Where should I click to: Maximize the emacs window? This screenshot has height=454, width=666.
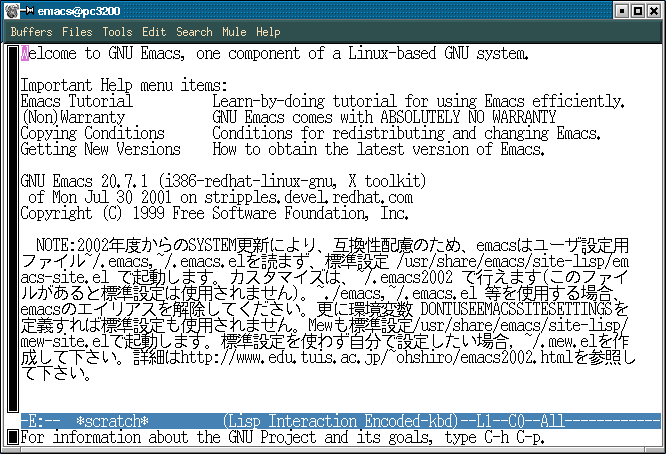[x=638, y=11]
